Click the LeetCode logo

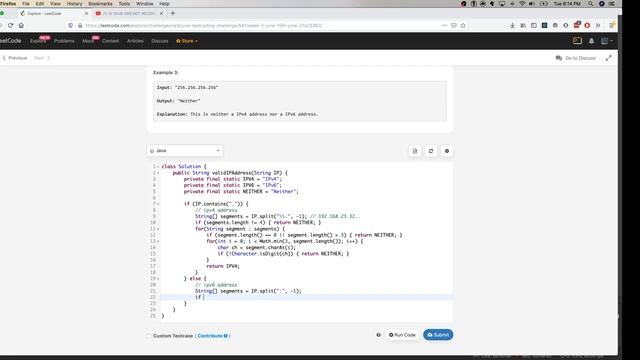click(x=11, y=41)
